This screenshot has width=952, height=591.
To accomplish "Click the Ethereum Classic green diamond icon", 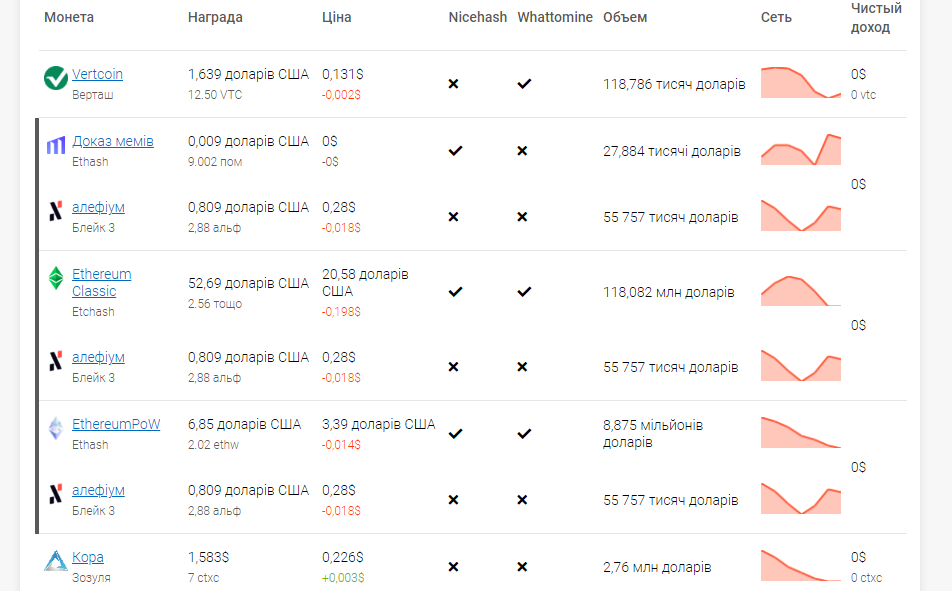I will click(x=56, y=278).
